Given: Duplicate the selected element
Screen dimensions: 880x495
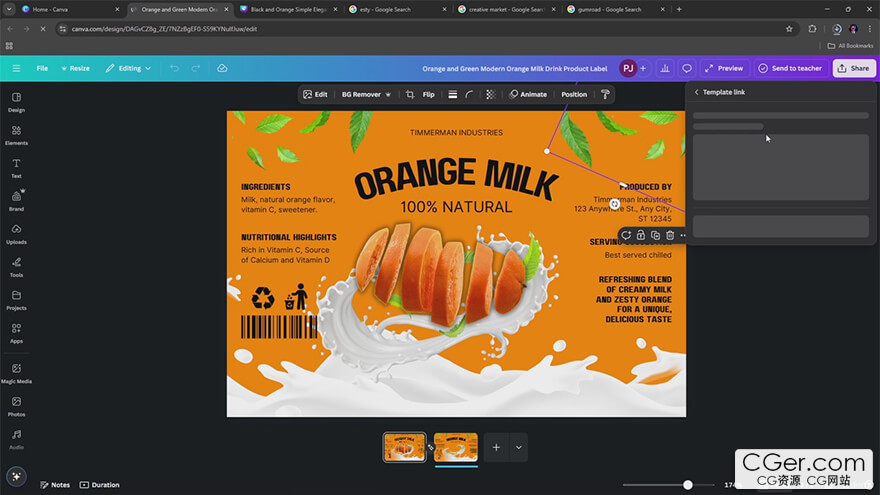Looking at the screenshot, I should [x=655, y=235].
